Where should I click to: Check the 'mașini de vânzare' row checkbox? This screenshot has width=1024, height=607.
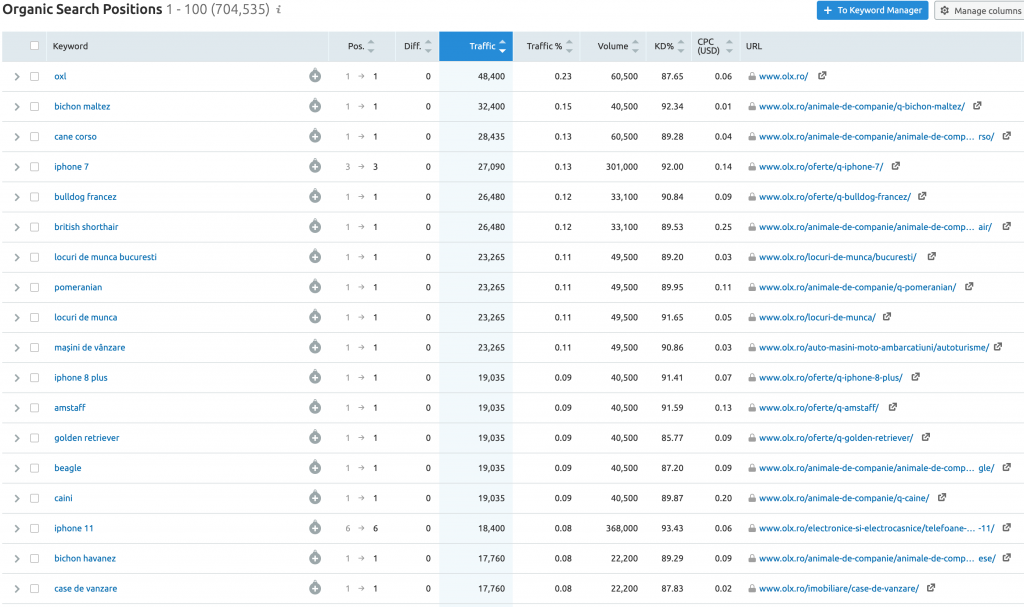pyautogui.click(x=35, y=348)
